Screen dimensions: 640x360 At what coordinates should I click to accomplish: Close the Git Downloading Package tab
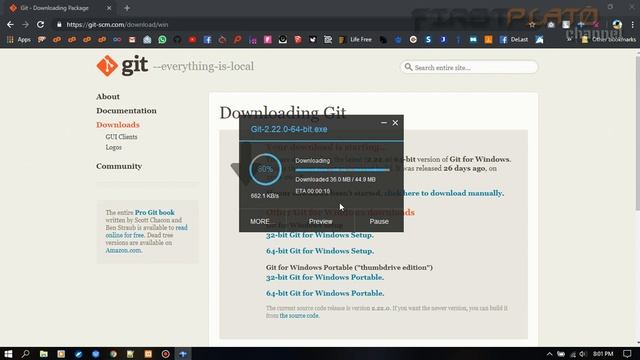click(x=109, y=8)
